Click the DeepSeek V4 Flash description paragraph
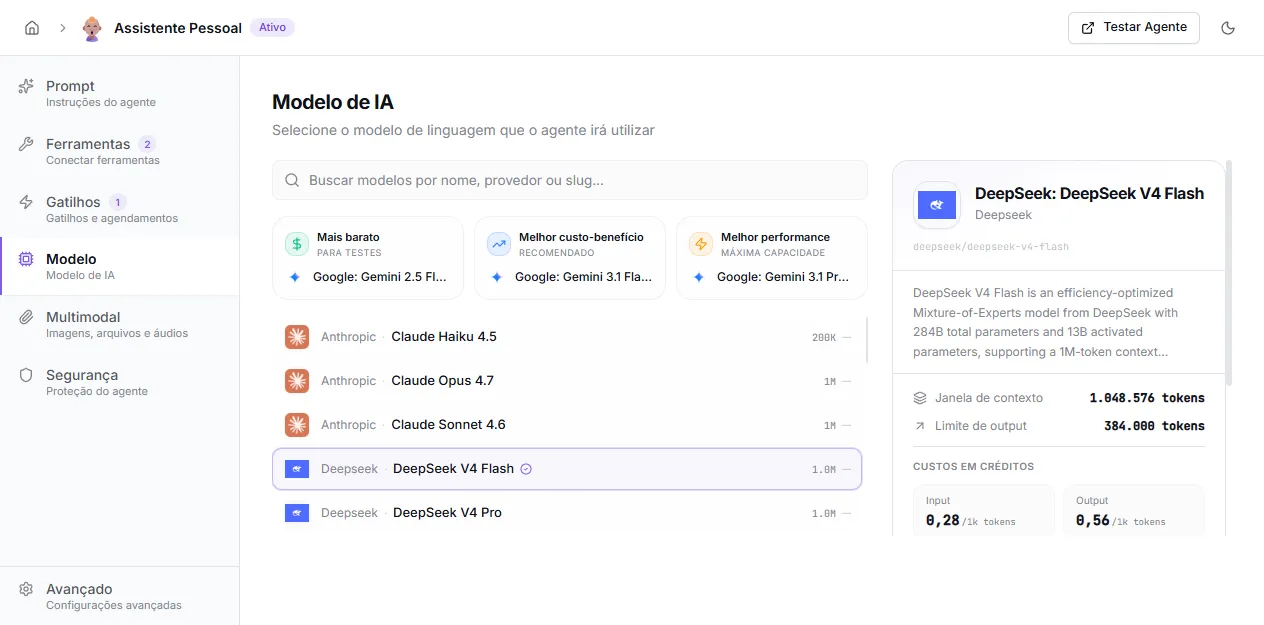Screen dimensions: 1264x625 tap(1046, 322)
